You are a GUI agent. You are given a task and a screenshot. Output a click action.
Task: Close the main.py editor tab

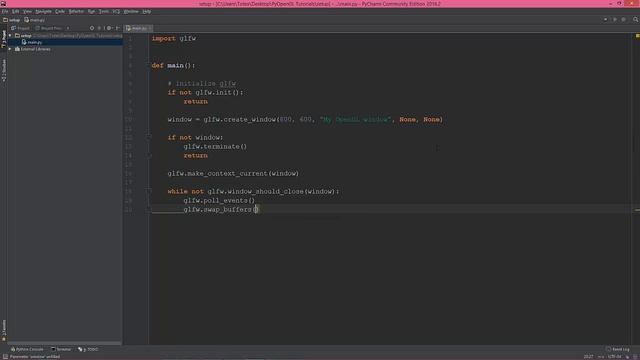[150, 28]
